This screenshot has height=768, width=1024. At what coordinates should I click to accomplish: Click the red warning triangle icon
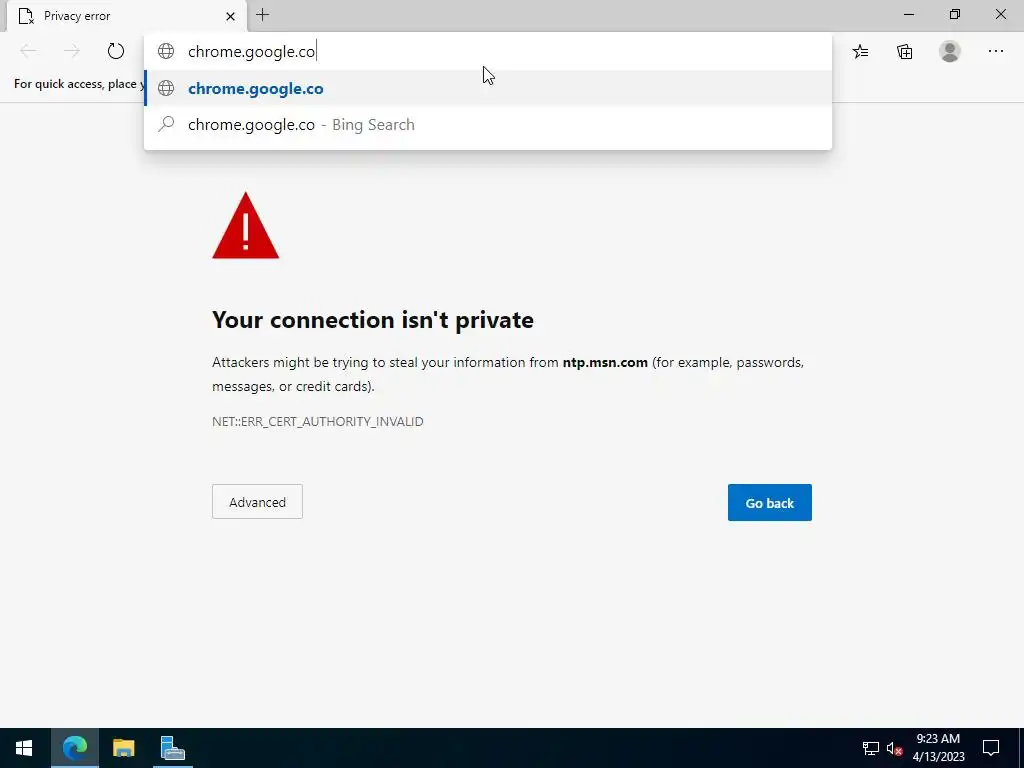point(246,227)
